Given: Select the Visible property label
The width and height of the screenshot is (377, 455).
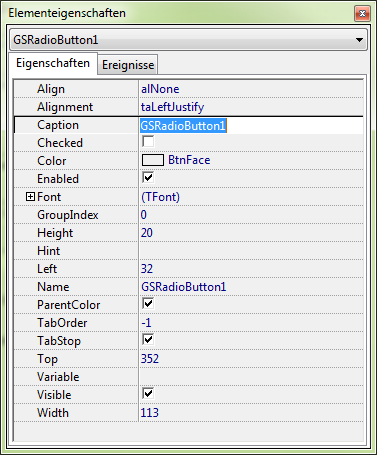Looking at the screenshot, I should tap(54, 395).
